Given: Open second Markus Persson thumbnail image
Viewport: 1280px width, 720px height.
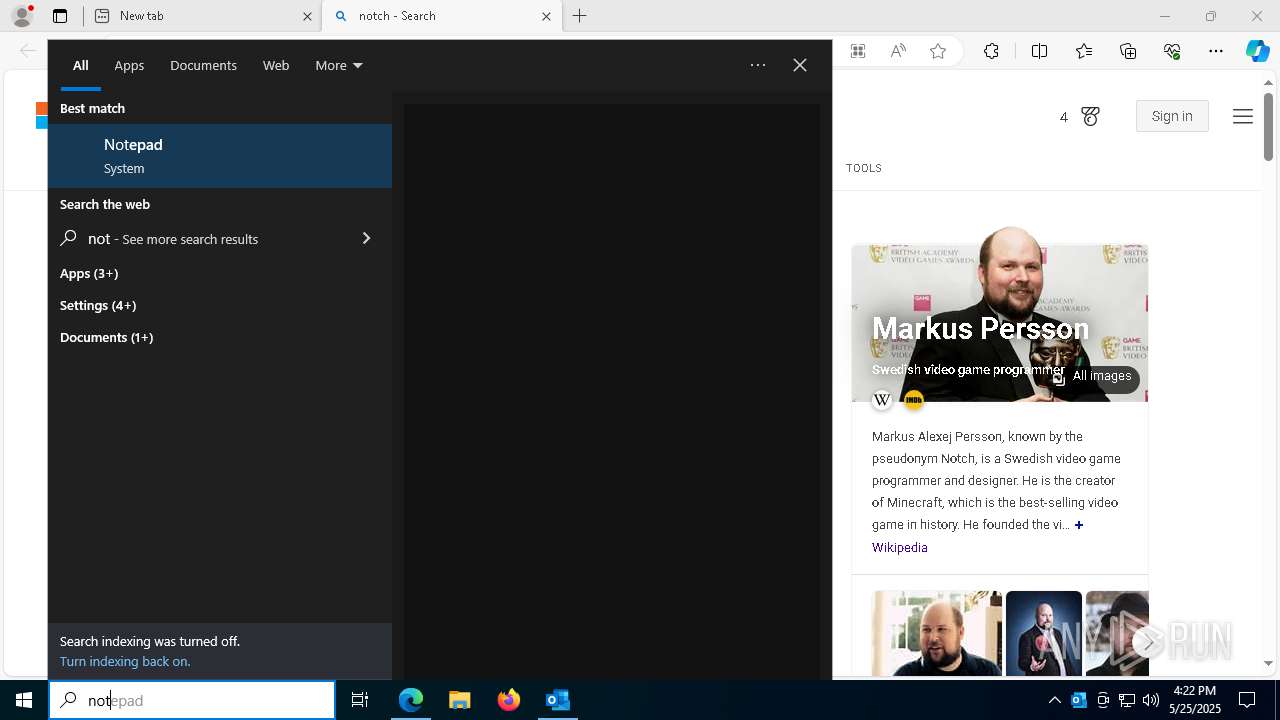Looking at the screenshot, I should click(x=1044, y=633).
